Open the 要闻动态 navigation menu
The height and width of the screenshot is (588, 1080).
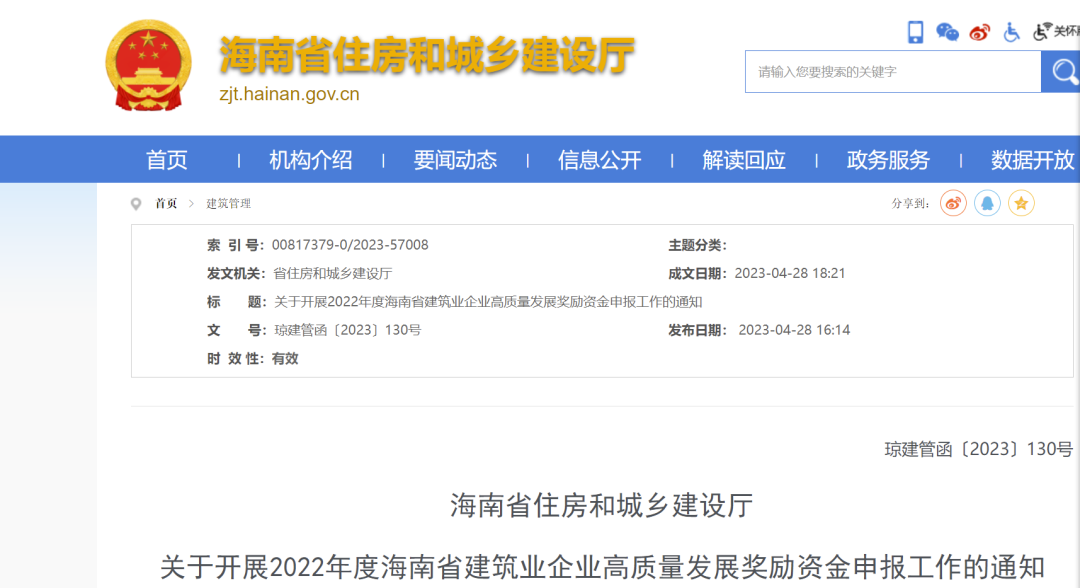[454, 159]
